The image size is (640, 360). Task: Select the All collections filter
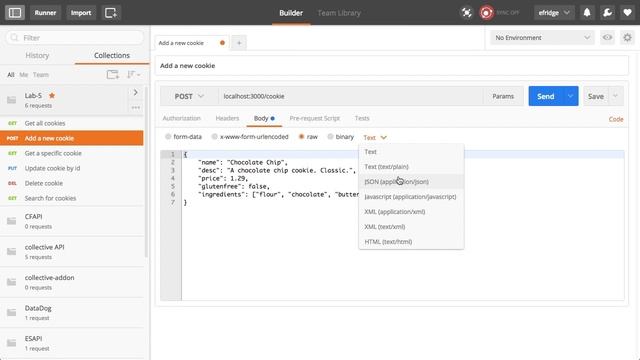click(x=11, y=75)
